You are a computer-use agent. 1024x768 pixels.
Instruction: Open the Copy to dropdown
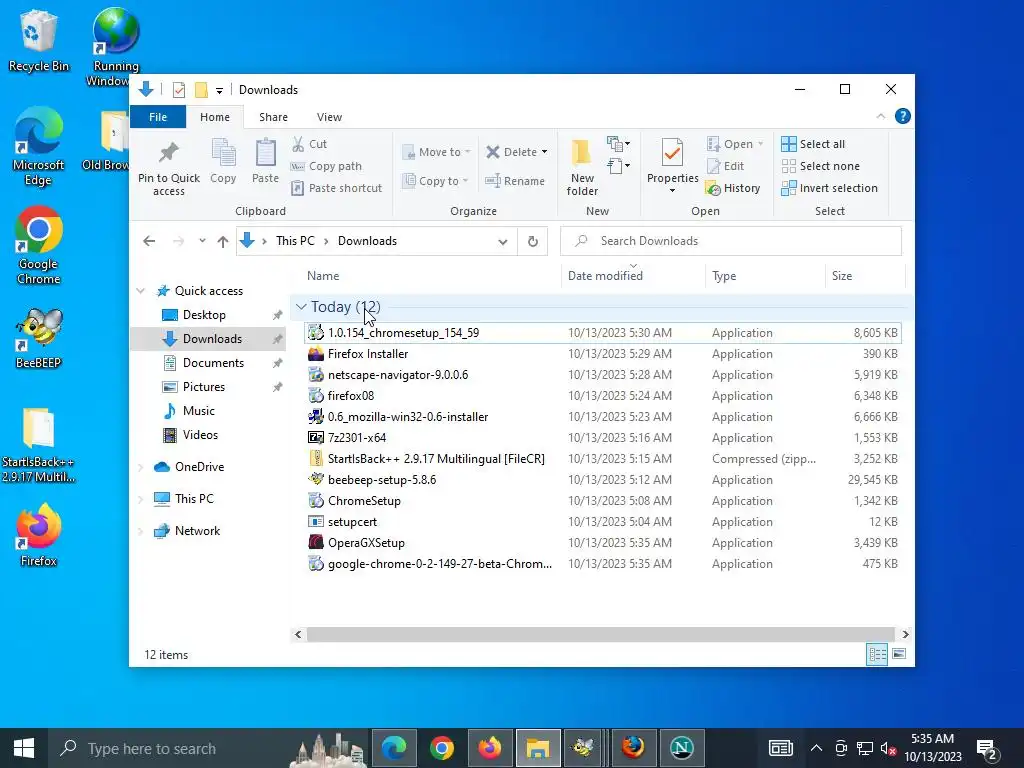pos(436,181)
